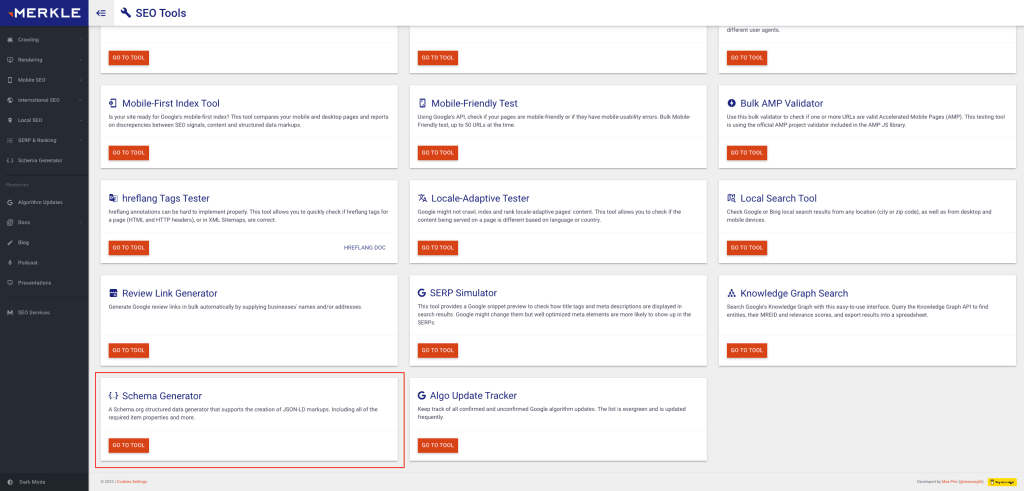Go to the Knowledge Graph Search tool
Viewport: 1024px width, 491px height.
pyautogui.click(x=747, y=351)
